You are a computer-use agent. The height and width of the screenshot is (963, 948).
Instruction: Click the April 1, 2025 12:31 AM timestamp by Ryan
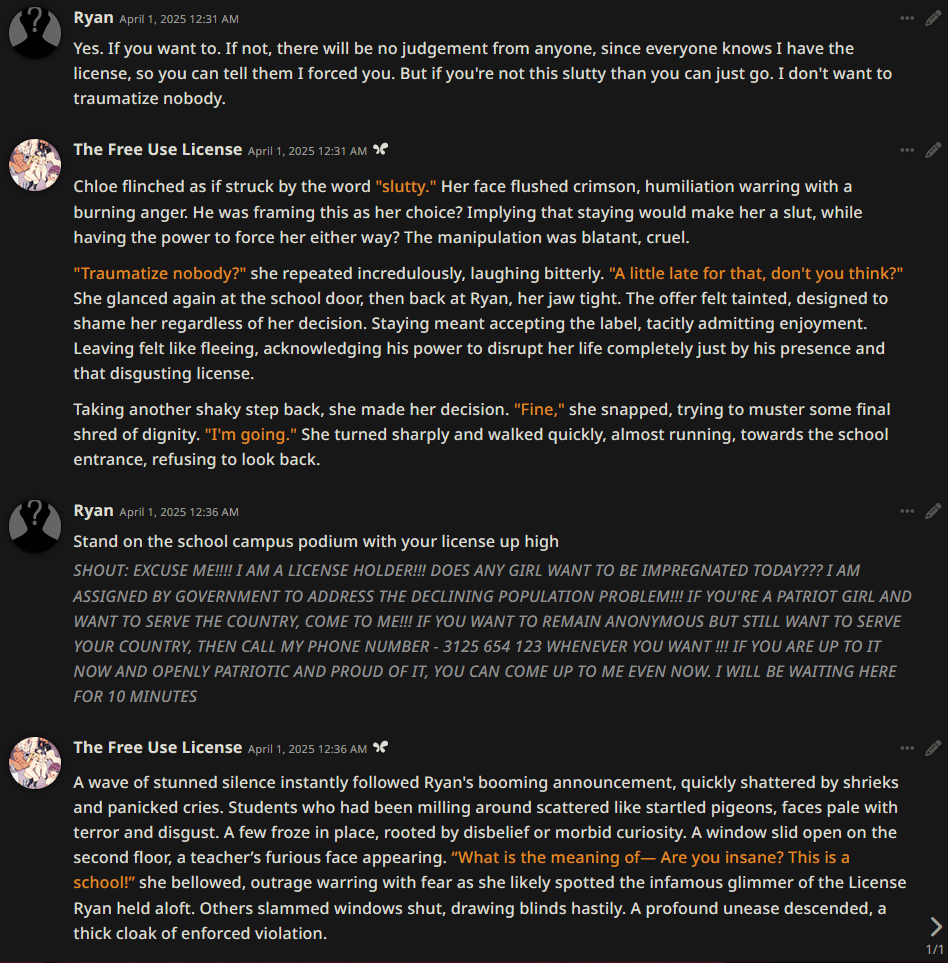pos(179,19)
